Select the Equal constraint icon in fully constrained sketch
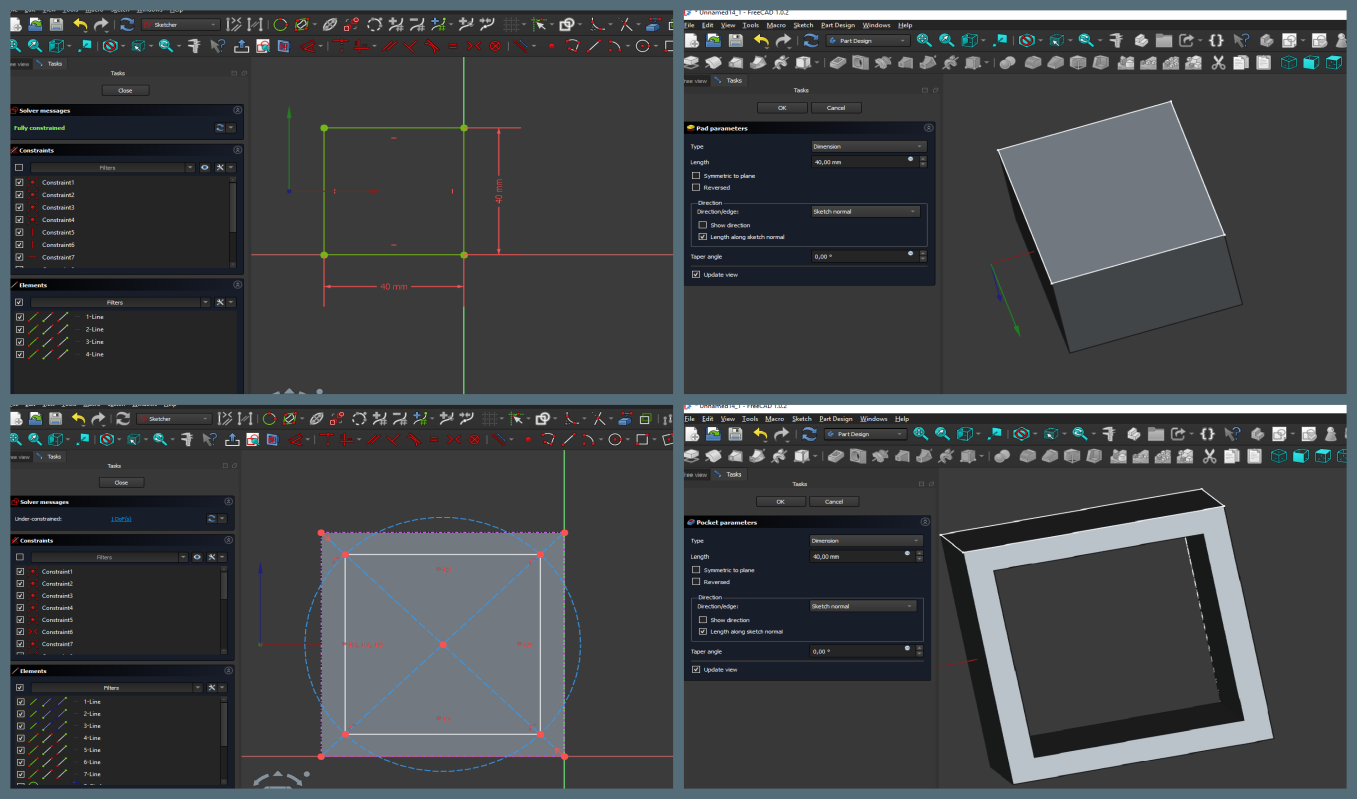Viewport: 1357px width, 799px height. coord(454,46)
